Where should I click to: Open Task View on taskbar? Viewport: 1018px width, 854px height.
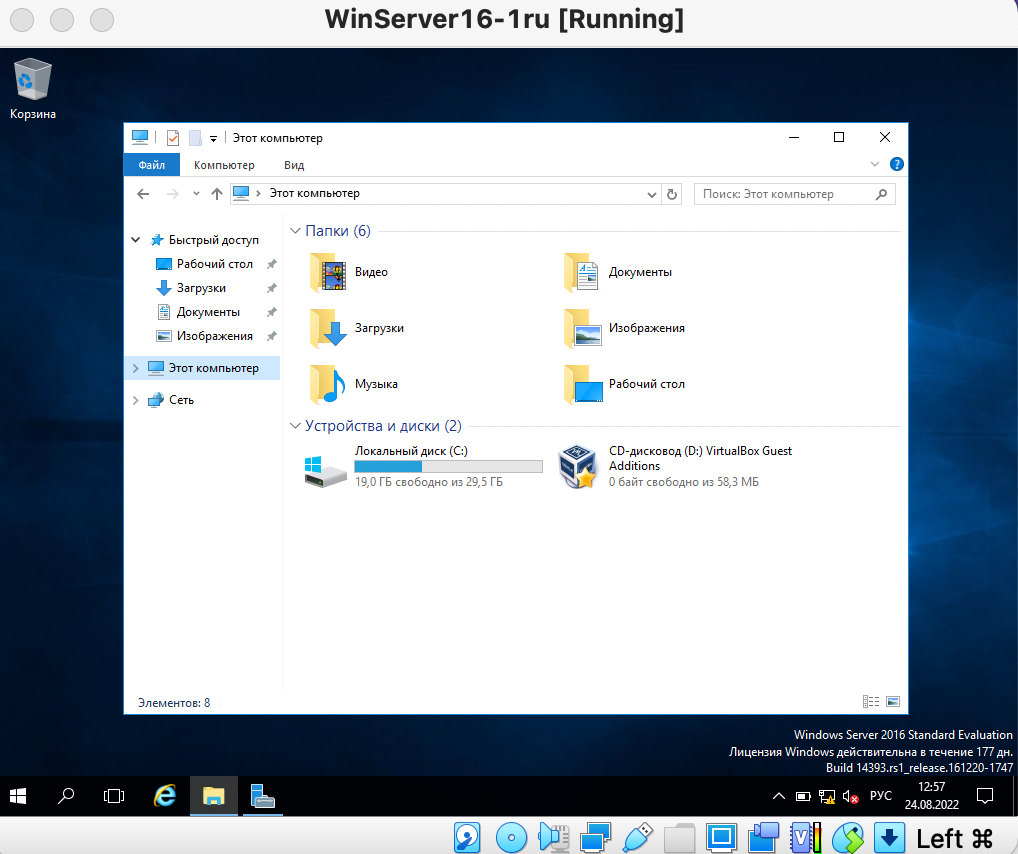click(x=114, y=796)
